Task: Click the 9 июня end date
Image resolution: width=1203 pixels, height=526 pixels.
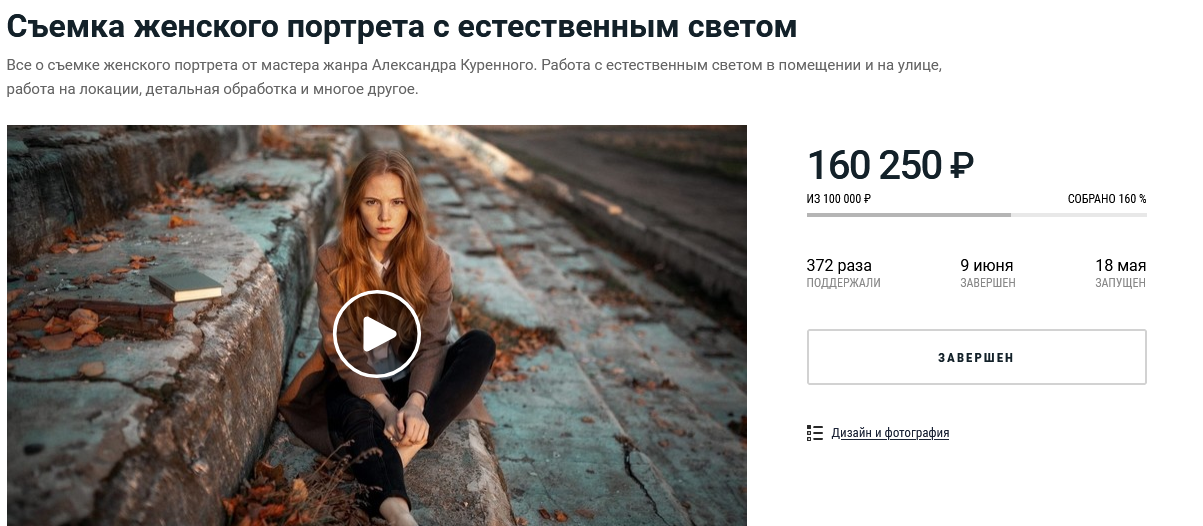Action: 987,266
